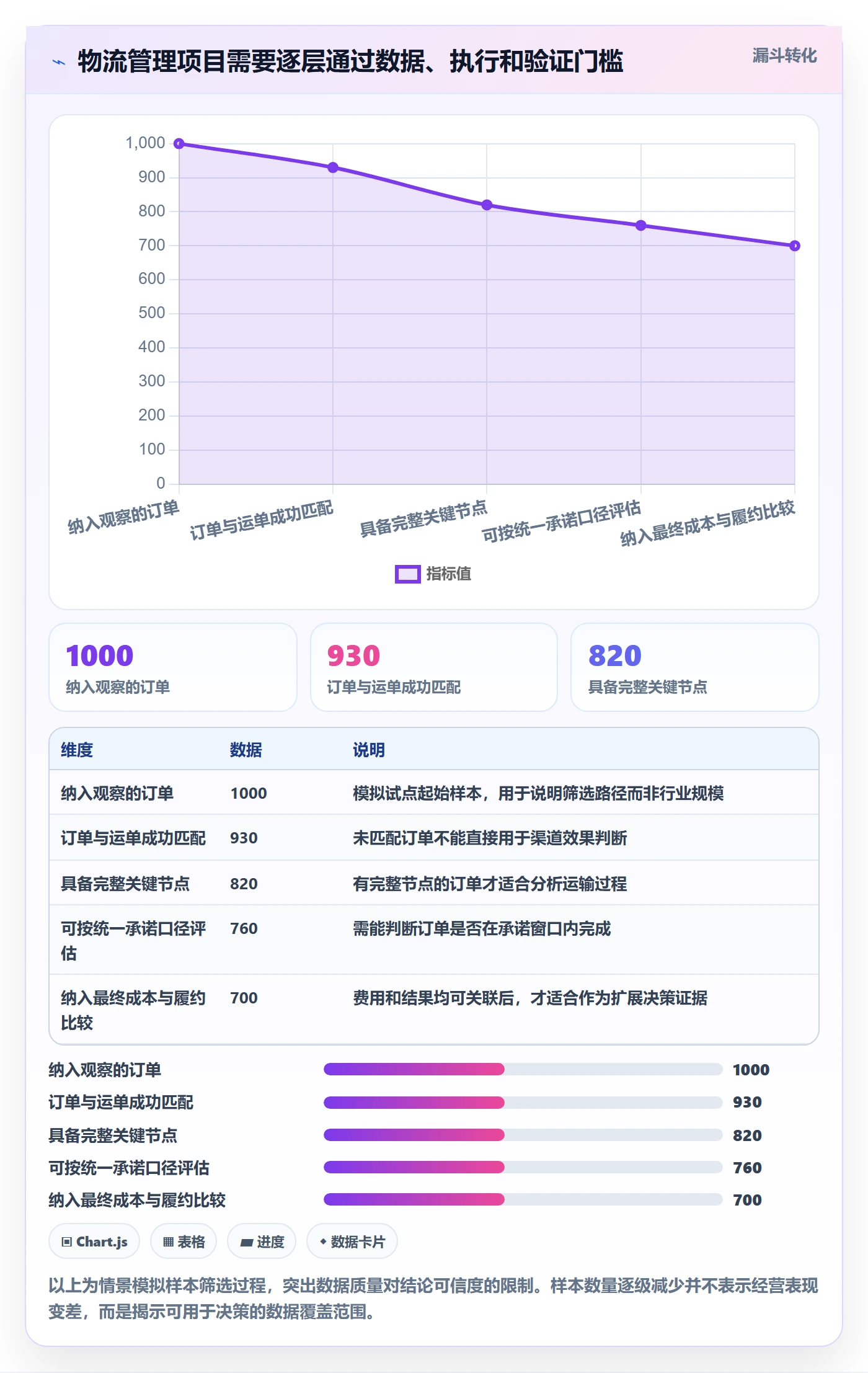Click the x-axis label 订单与运单成功匹配
Viewport: 868px width, 1373px height.
261,521
